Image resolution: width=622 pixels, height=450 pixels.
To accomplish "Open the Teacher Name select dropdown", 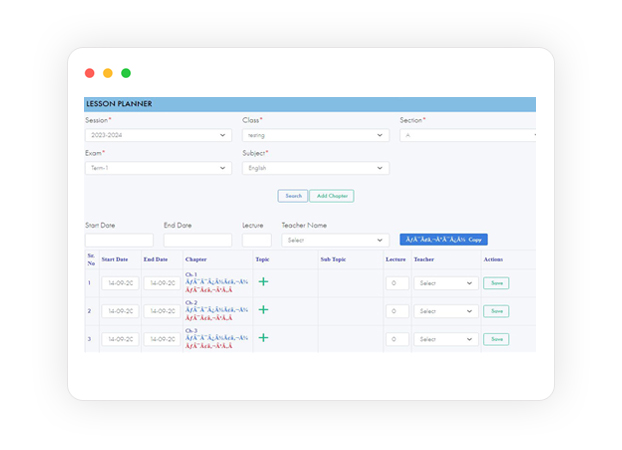I will [x=335, y=240].
